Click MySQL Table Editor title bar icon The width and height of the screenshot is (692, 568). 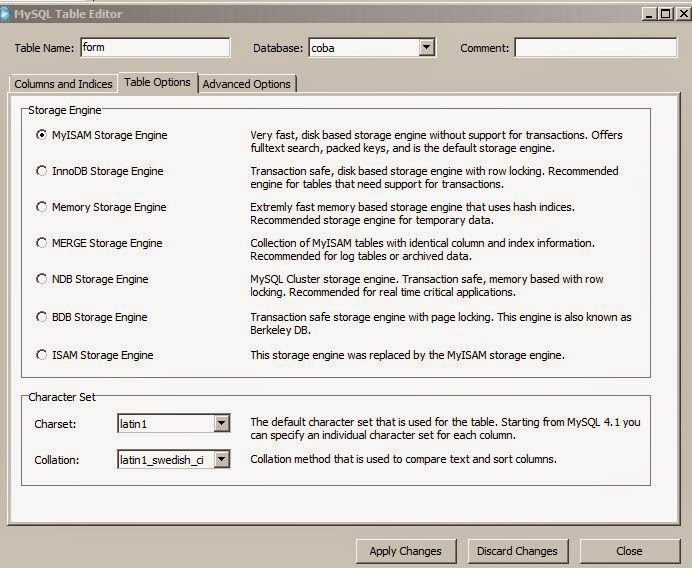click(x=4, y=14)
